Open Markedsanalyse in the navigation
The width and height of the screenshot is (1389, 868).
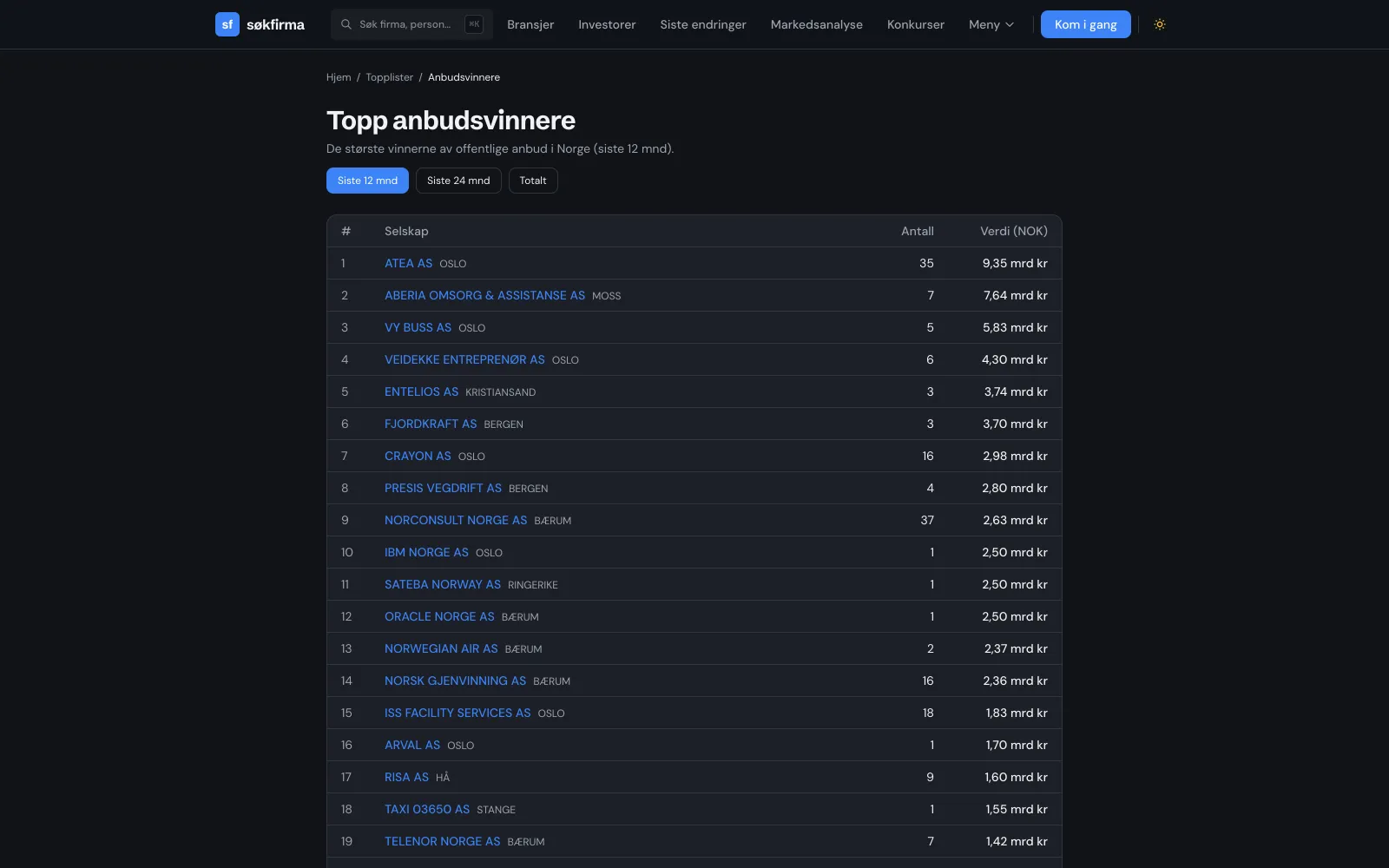817,24
